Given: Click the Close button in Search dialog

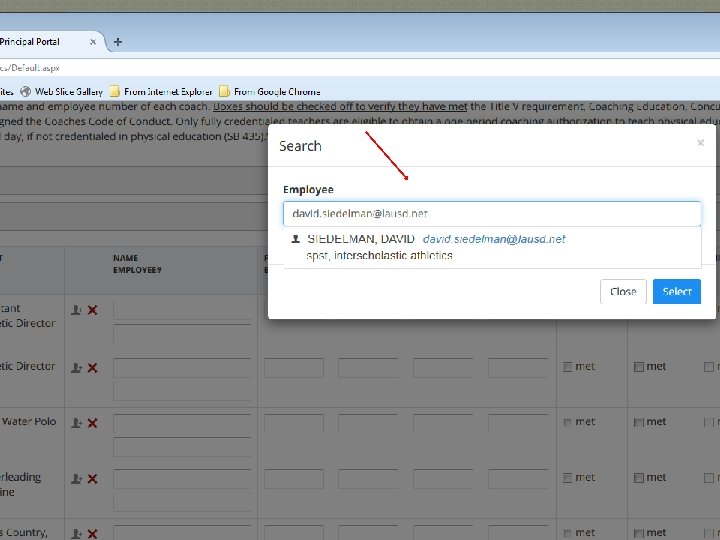Looking at the screenshot, I should click(623, 292).
